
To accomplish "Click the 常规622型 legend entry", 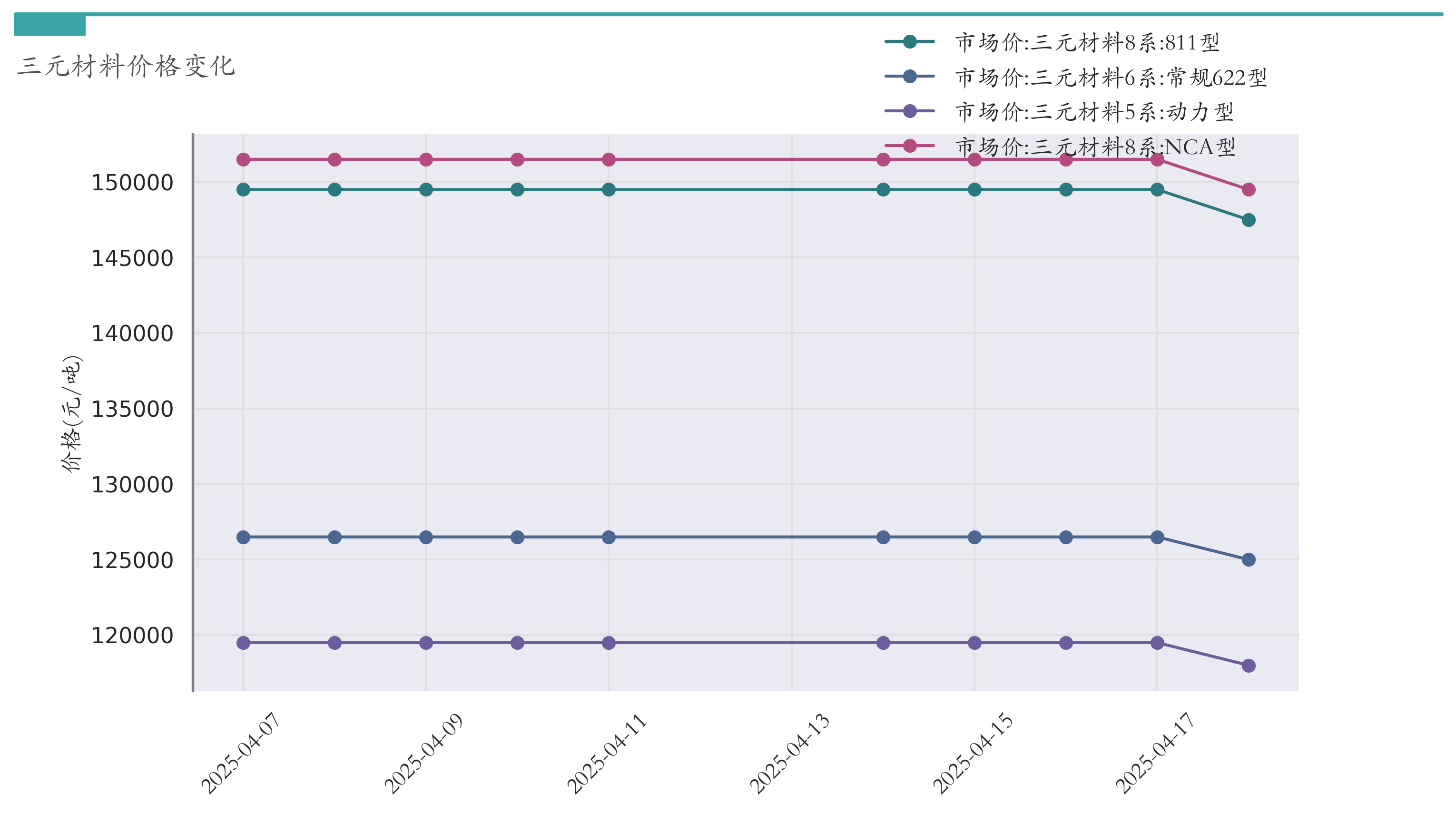I will tap(1076, 77).
